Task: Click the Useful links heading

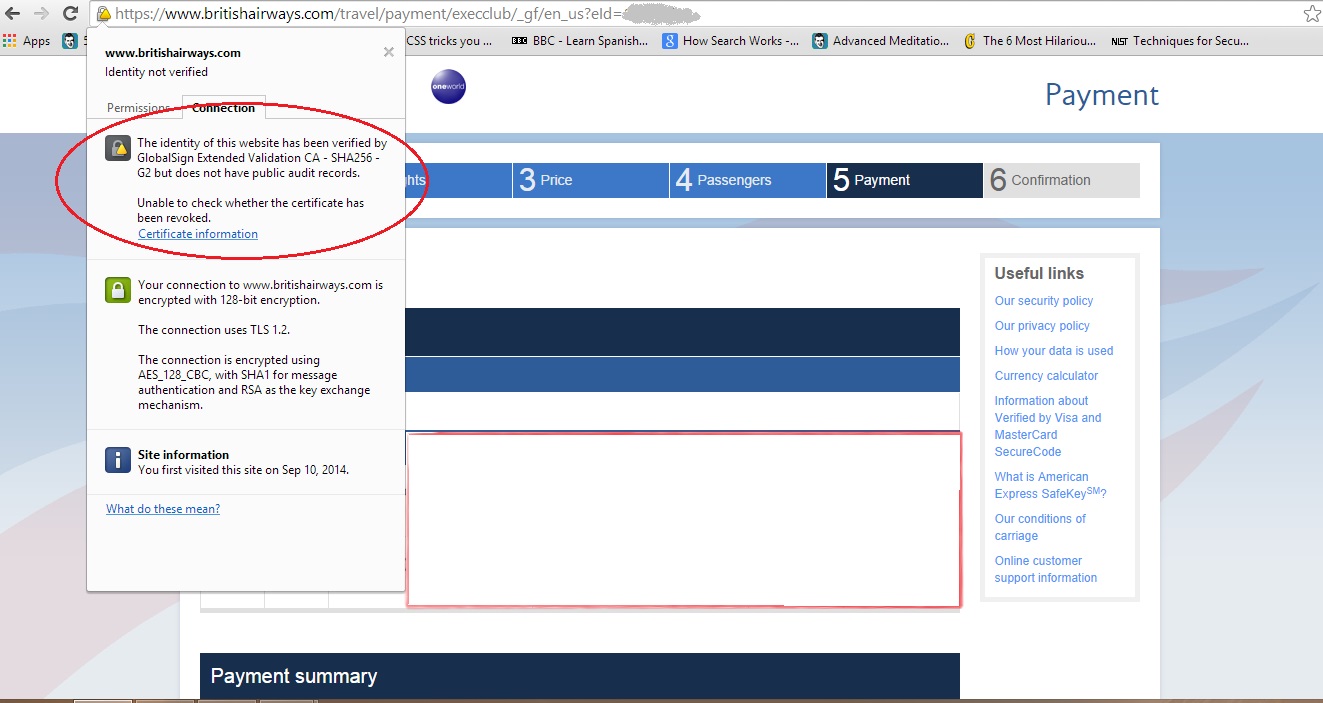Action: (1039, 273)
